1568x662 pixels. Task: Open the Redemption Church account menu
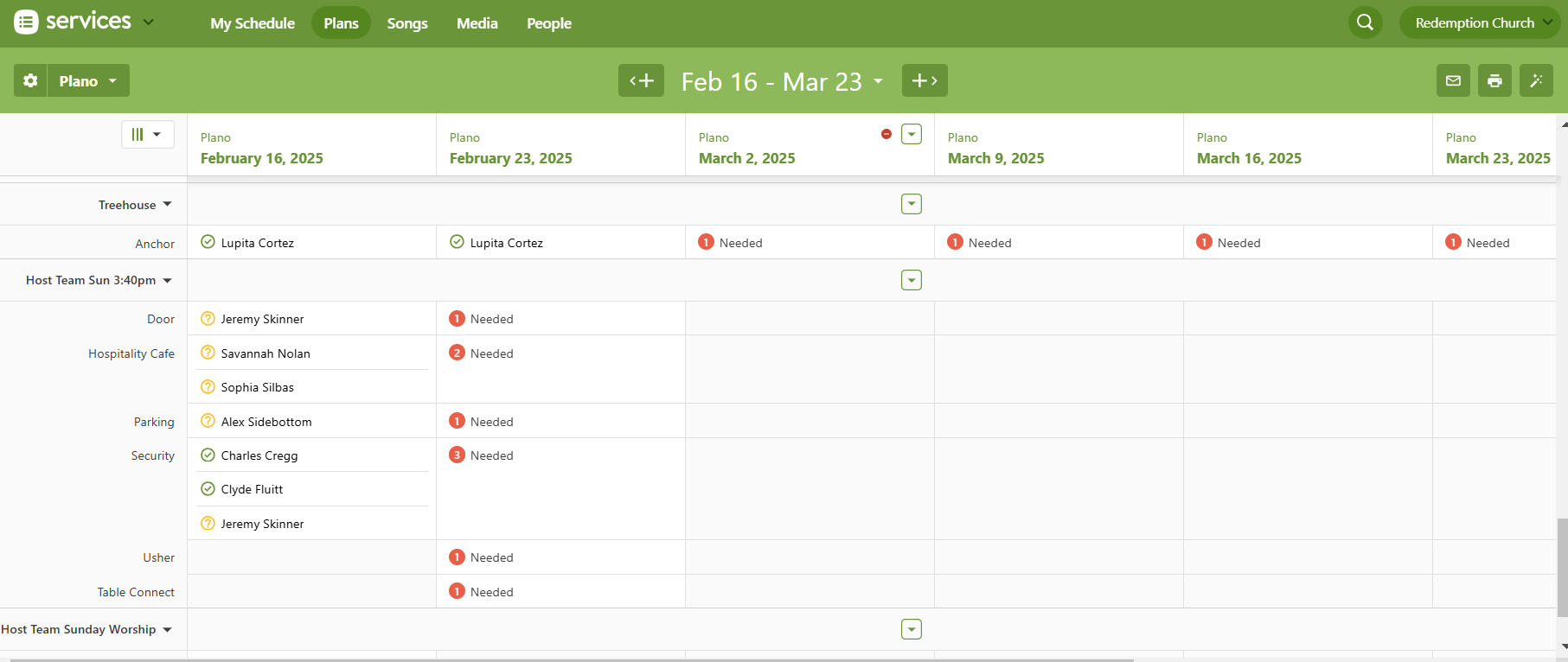(1481, 22)
